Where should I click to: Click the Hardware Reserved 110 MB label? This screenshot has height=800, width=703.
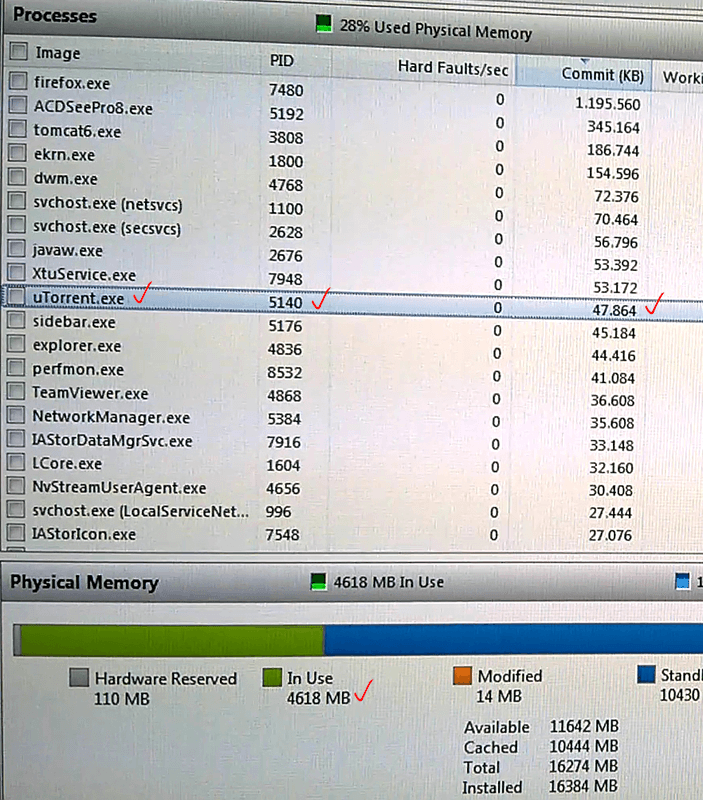(x=165, y=688)
